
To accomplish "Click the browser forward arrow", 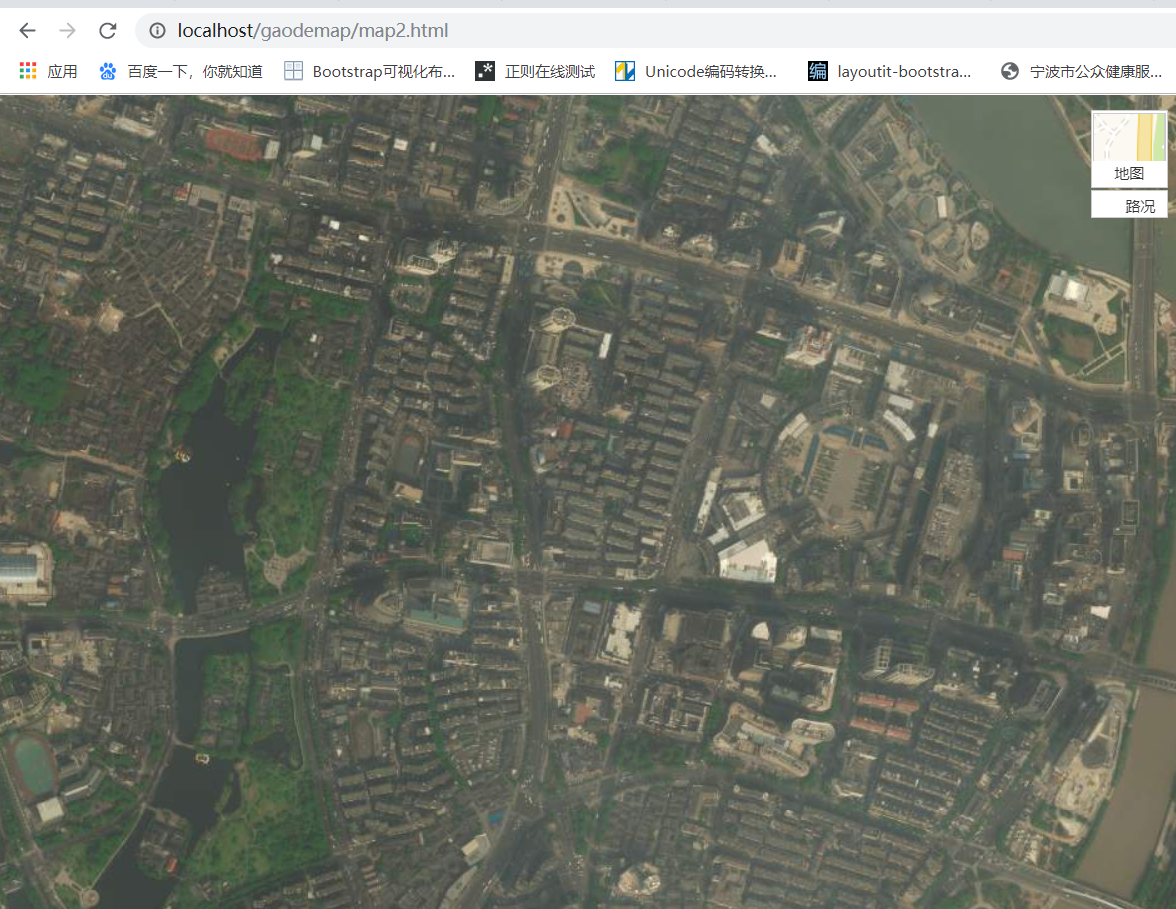I will [x=68, y=31].
